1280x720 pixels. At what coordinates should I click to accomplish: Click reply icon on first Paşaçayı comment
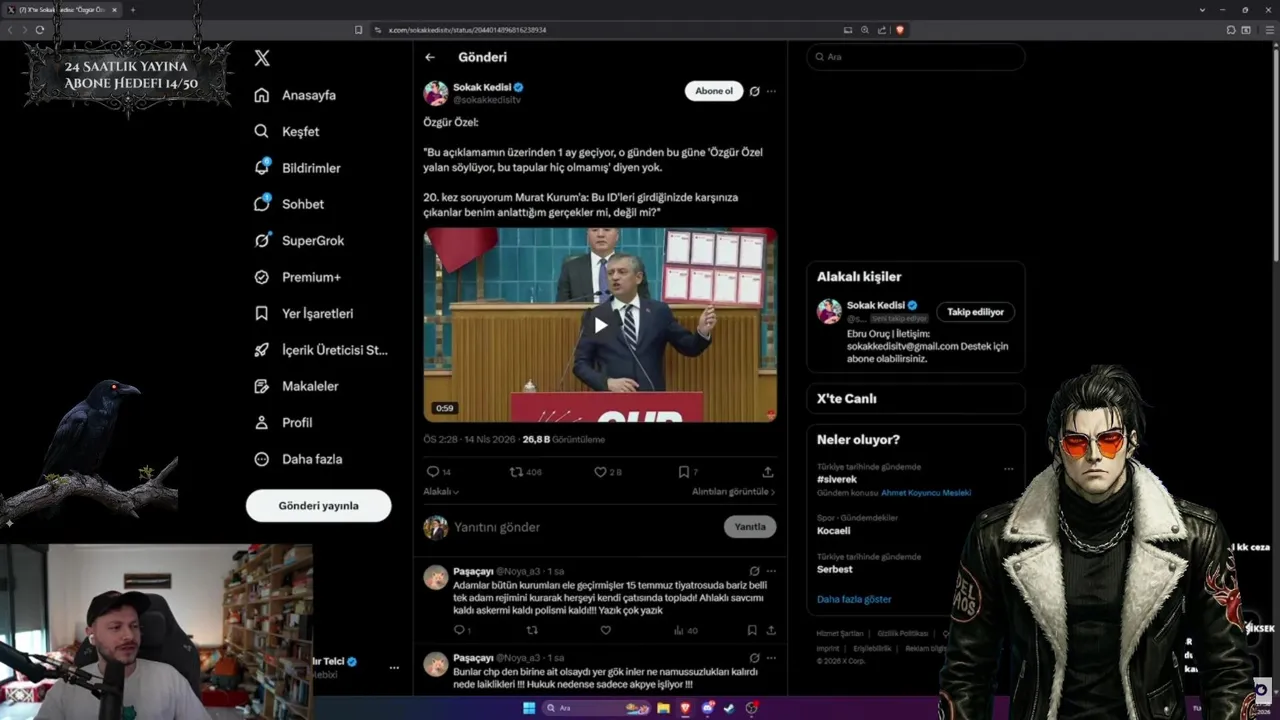[x=461, y=630]
